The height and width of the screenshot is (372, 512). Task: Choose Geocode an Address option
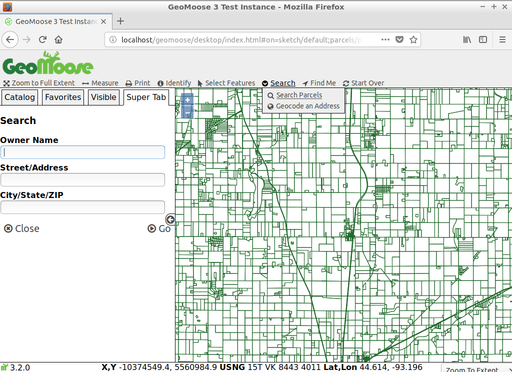[x=304, y=106]
